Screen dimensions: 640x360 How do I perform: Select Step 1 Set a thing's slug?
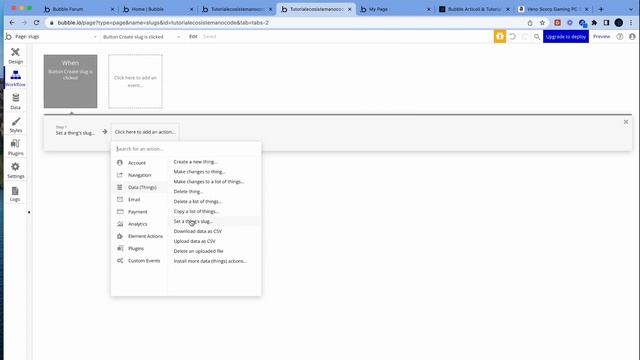(75, 131)
